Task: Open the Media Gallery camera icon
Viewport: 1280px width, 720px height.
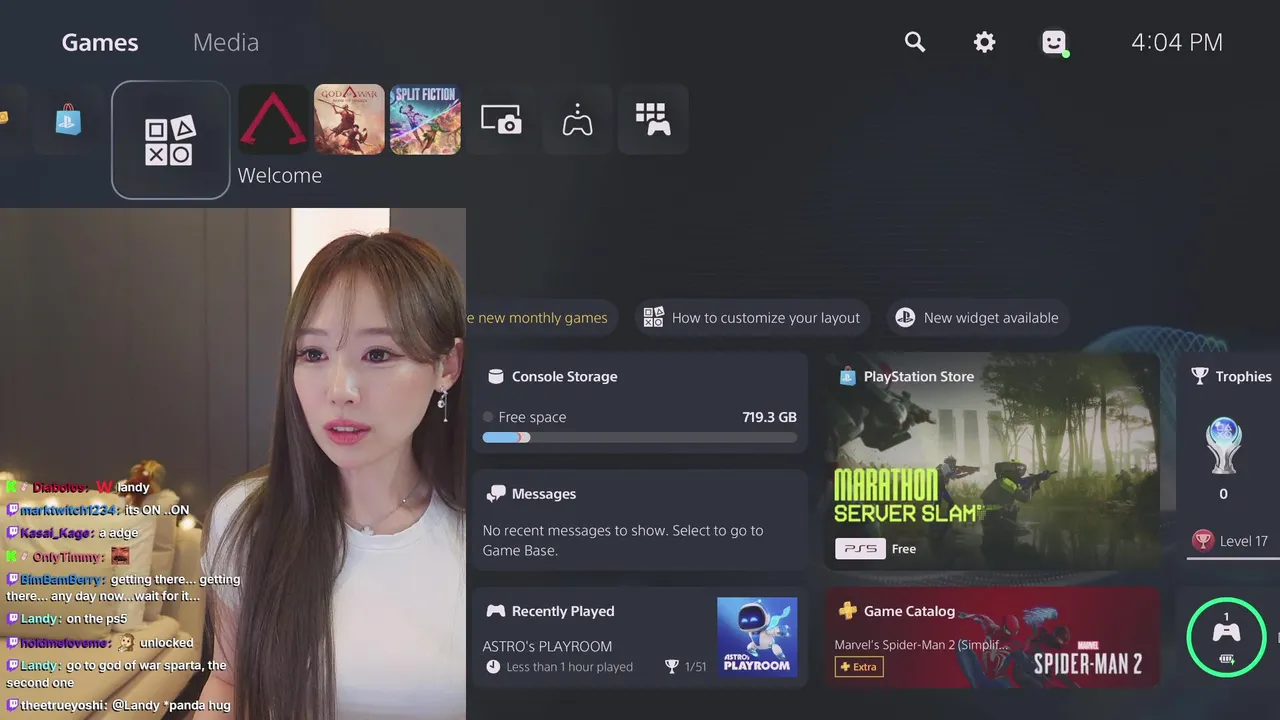Action: 501,119
